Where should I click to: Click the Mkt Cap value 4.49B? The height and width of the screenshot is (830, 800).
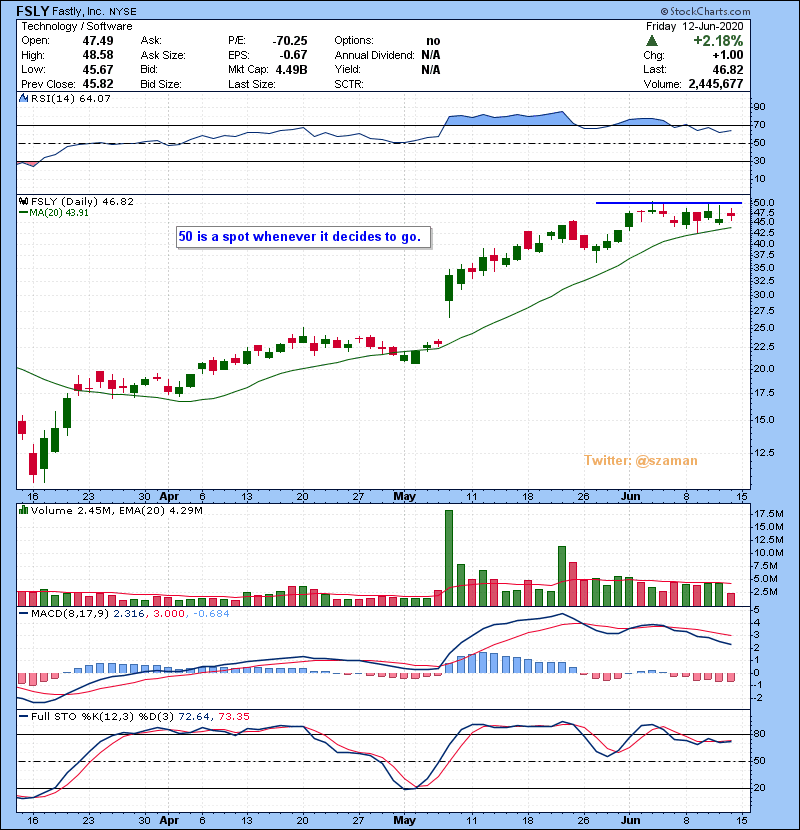[x=292, y=69]
